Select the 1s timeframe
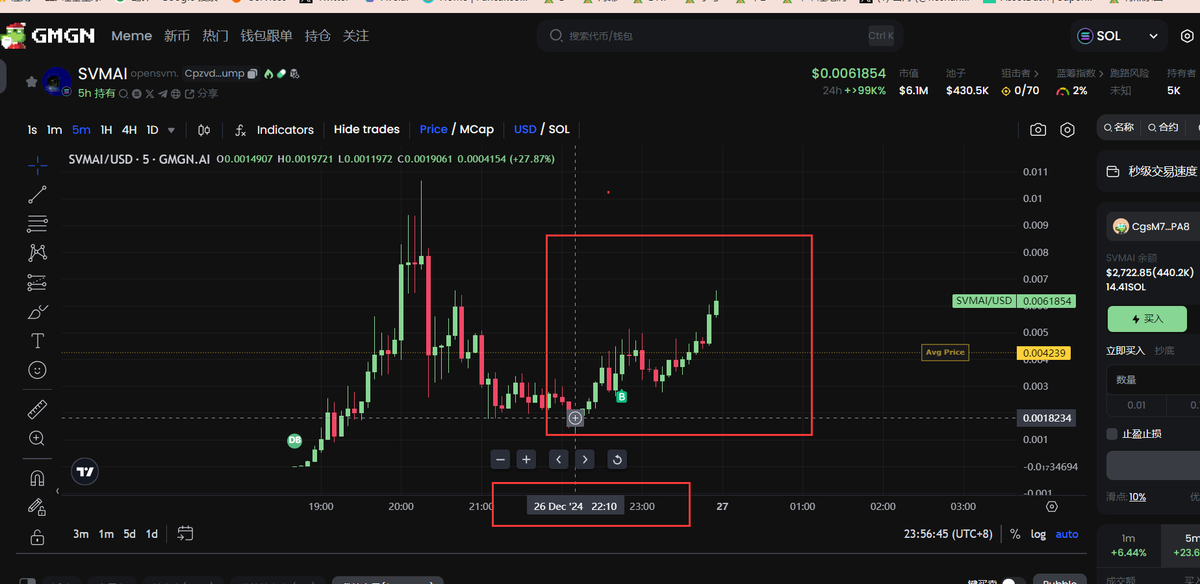The height and width of the screenshot is (584, 1200). [x=32, y=130]
